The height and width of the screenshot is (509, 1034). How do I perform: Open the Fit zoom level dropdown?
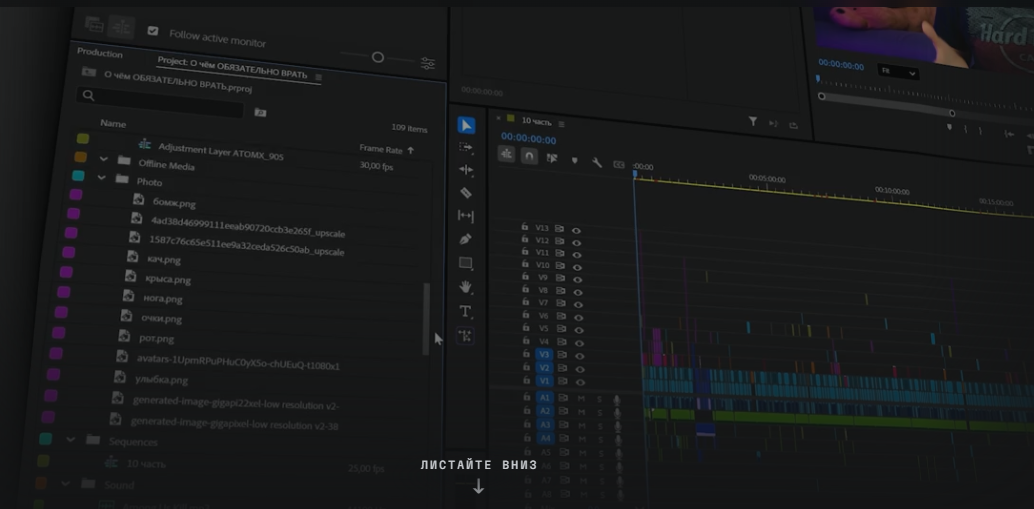pos(897,72)
